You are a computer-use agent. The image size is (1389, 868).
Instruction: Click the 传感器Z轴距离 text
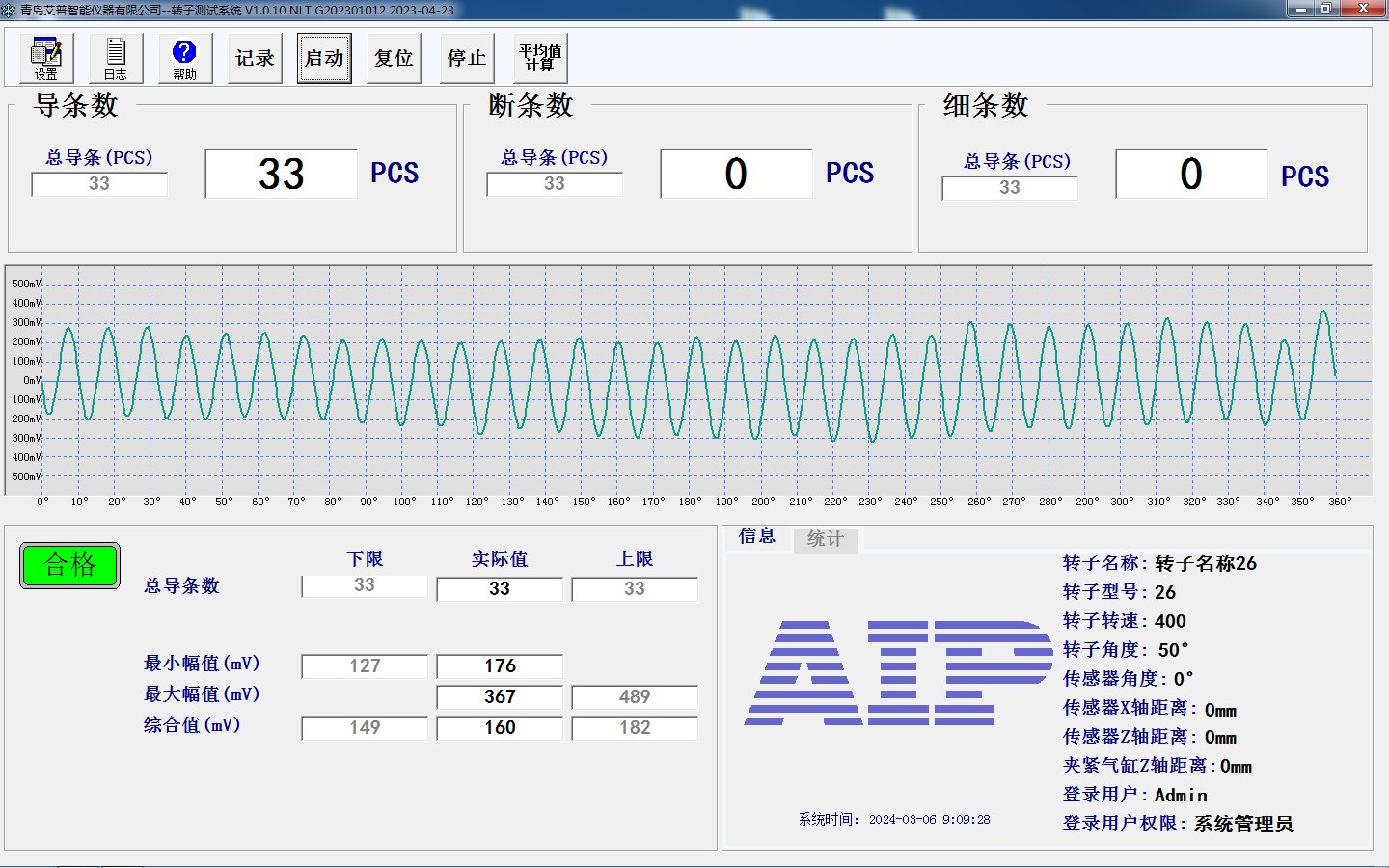pos(1150,738)
